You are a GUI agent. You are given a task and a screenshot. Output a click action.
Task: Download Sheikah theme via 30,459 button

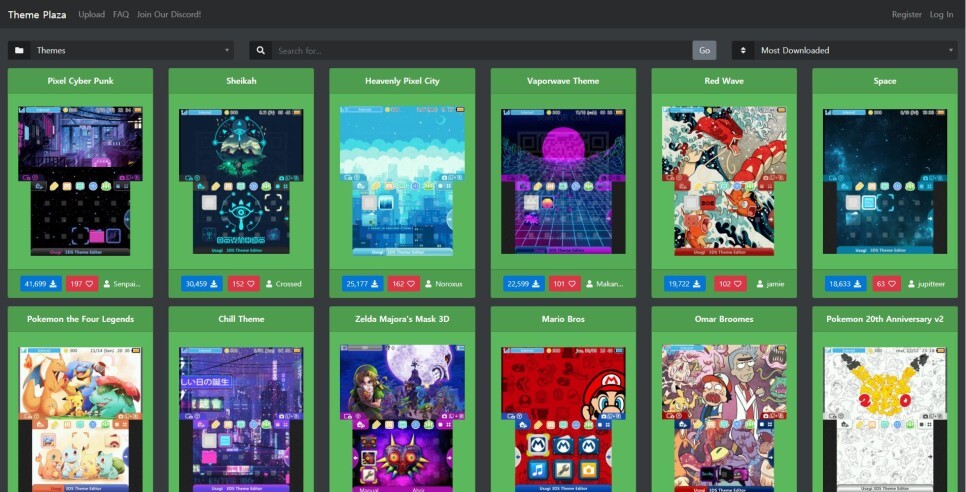click(202, 284)
